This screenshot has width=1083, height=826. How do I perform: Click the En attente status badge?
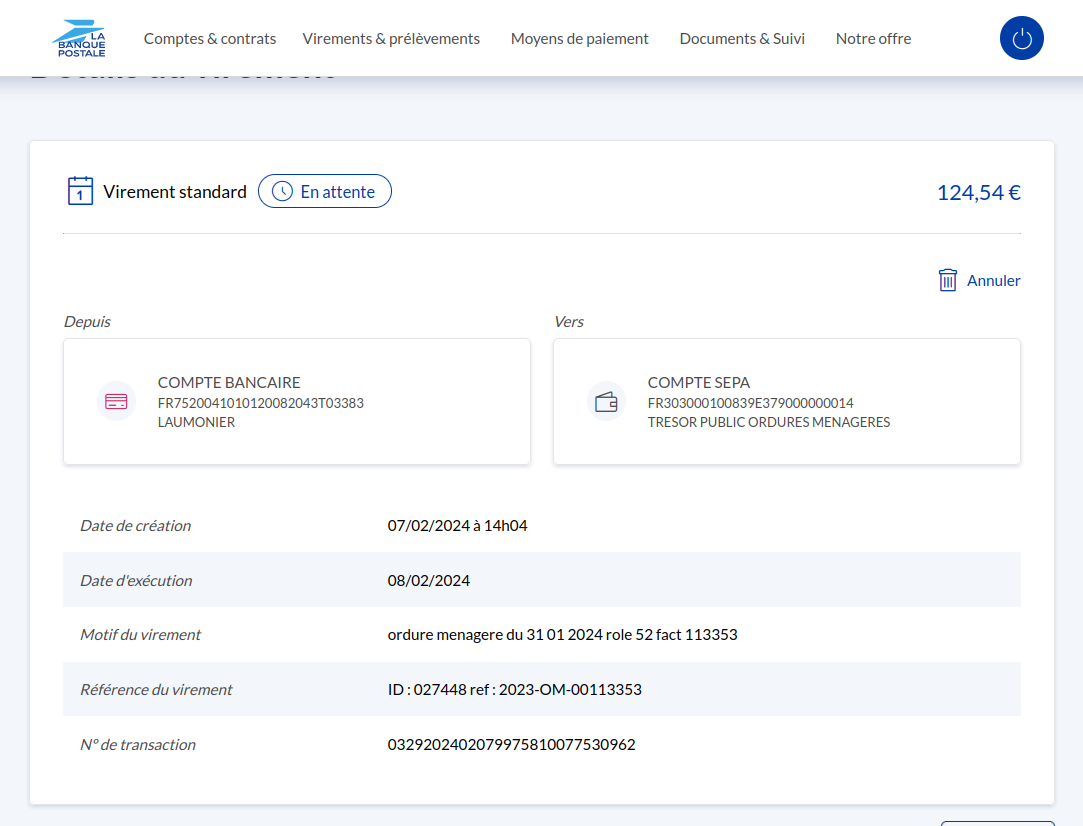click(x=325, y=191)
